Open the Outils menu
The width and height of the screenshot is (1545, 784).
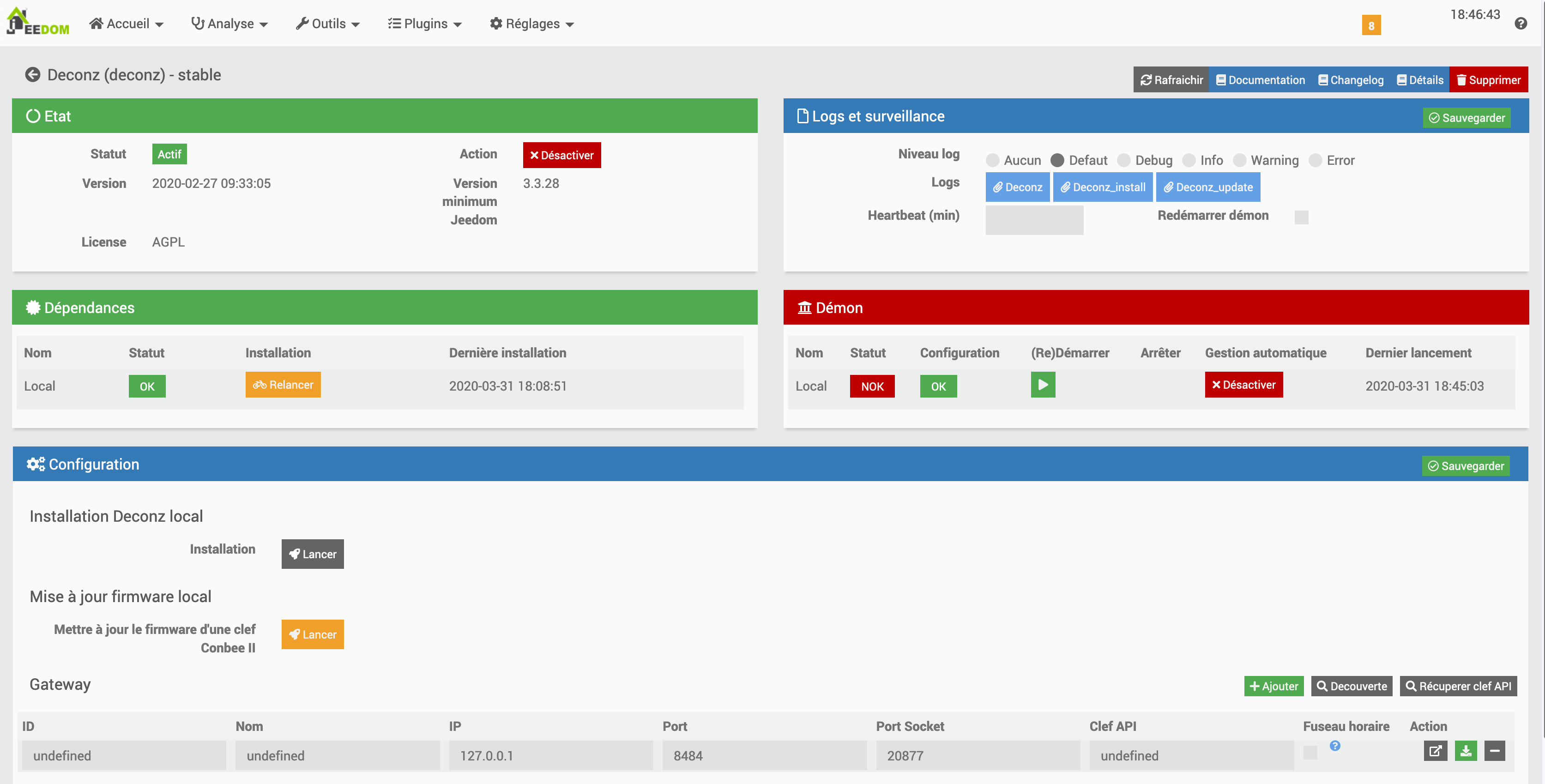pos(327,24)
